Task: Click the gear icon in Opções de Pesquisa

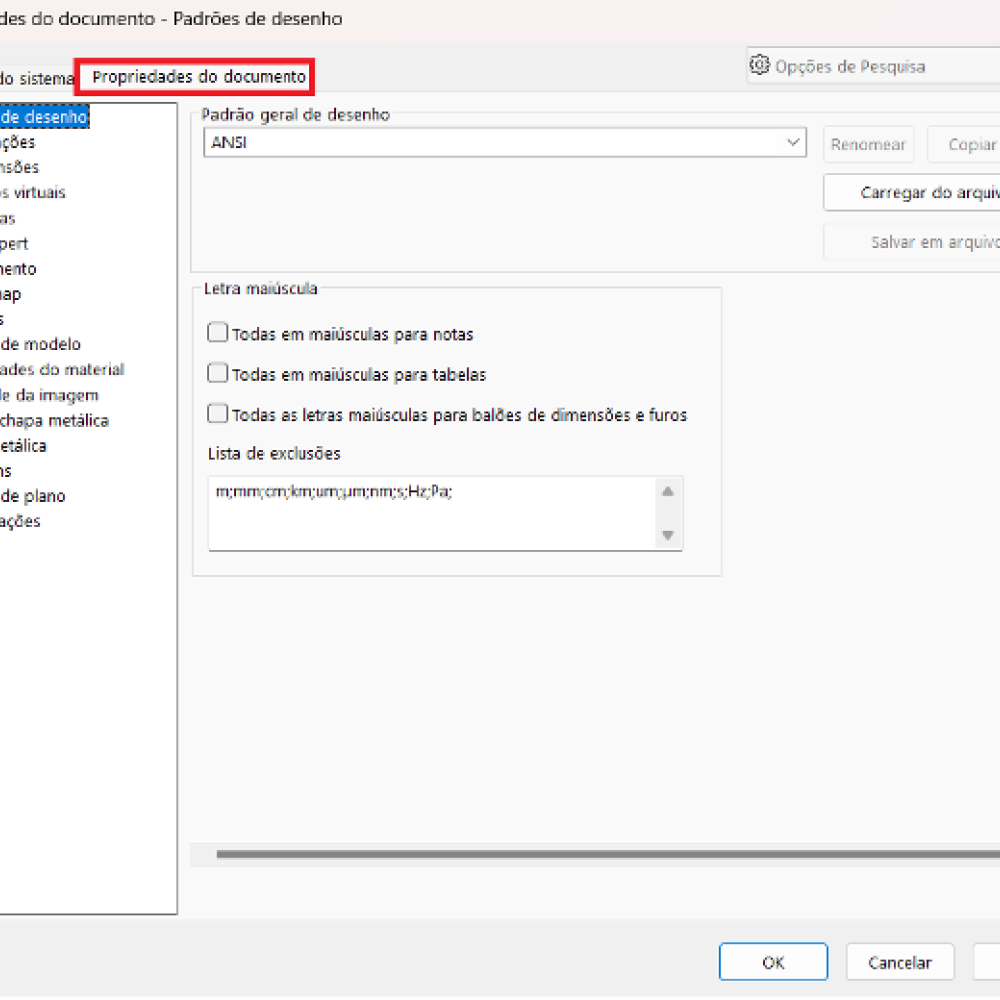Action: (759, 66)
